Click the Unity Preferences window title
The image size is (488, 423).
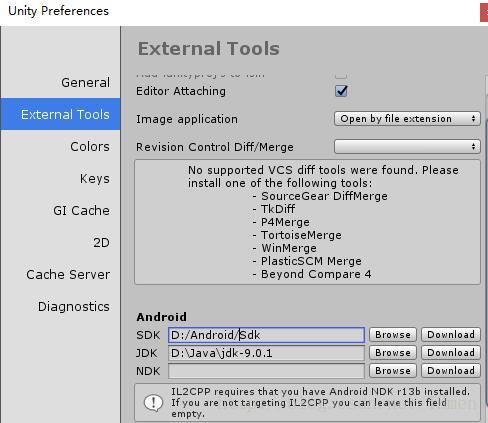coord(58,11)
